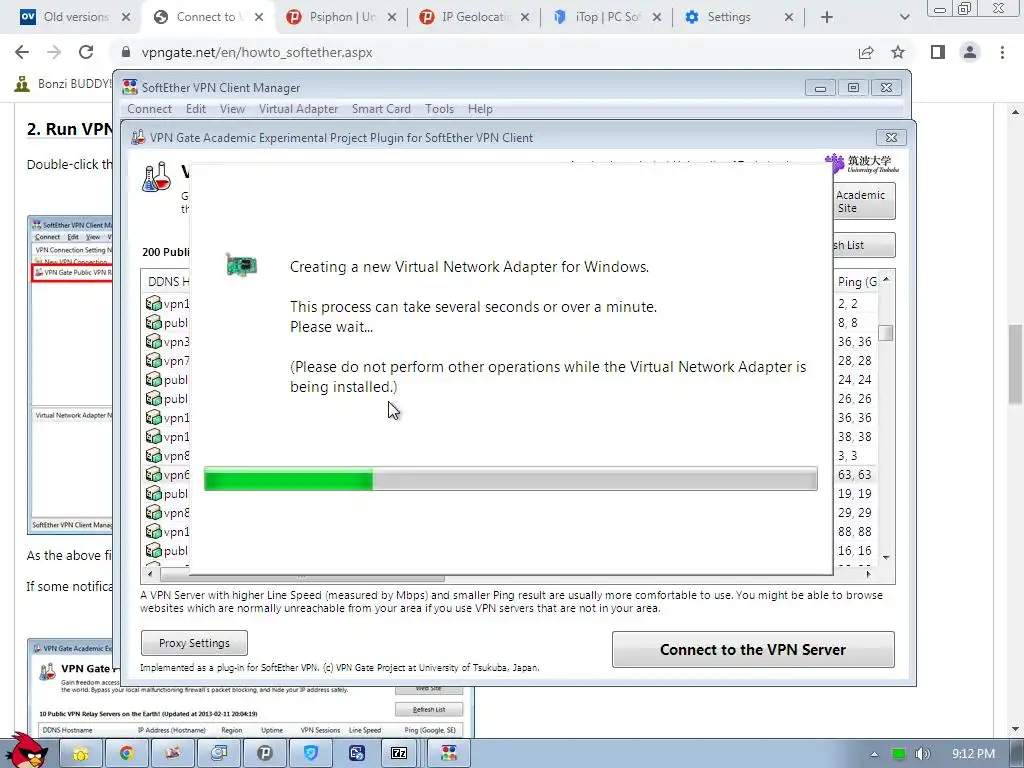Click the Ping column header
The height and width of the screenshot is (768, 1024).
[x=856, y=281]
